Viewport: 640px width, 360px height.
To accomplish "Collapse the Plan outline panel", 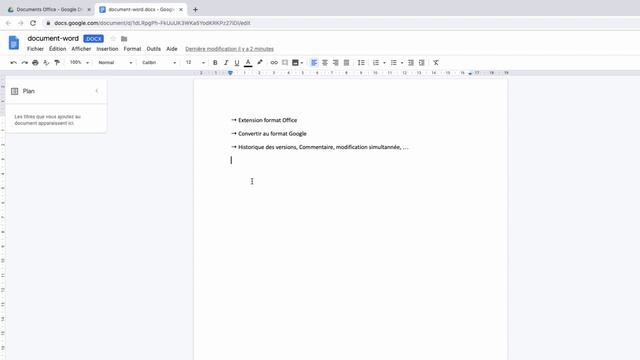I will [97, 91].
